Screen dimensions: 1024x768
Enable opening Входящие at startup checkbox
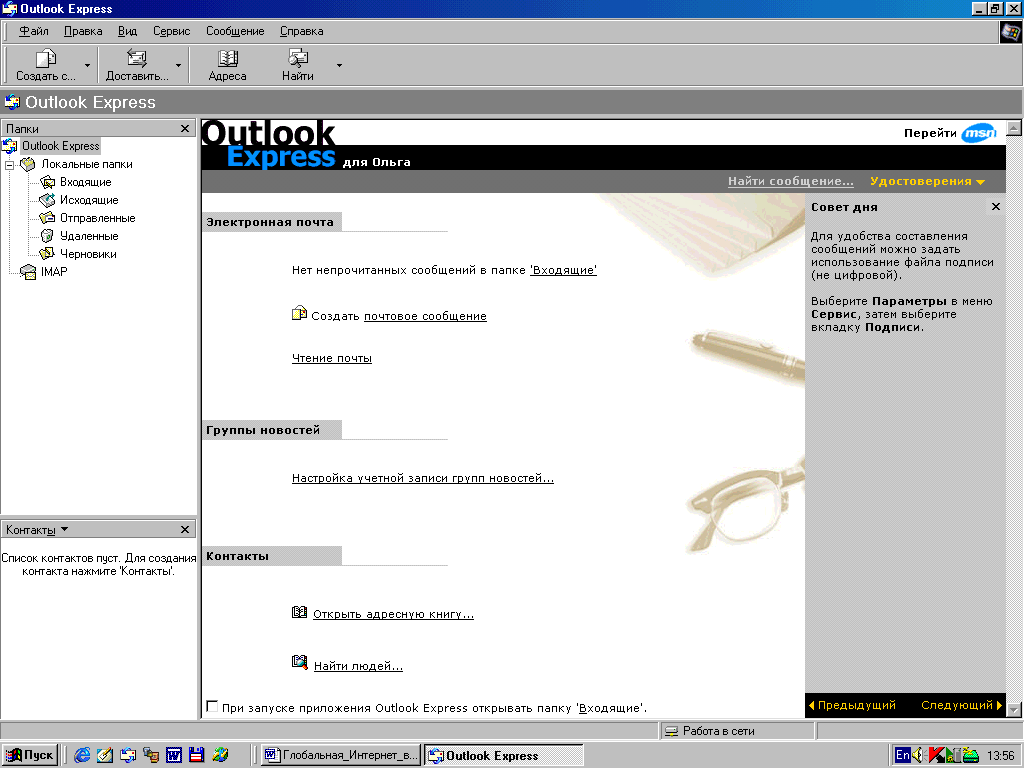point(212,706)
